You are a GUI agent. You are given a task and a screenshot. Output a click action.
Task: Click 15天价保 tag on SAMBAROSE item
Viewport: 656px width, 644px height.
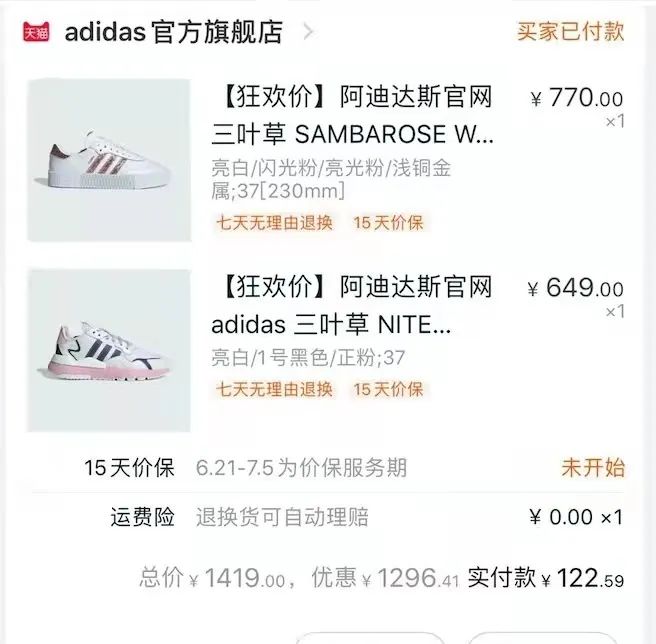(388, 222)
